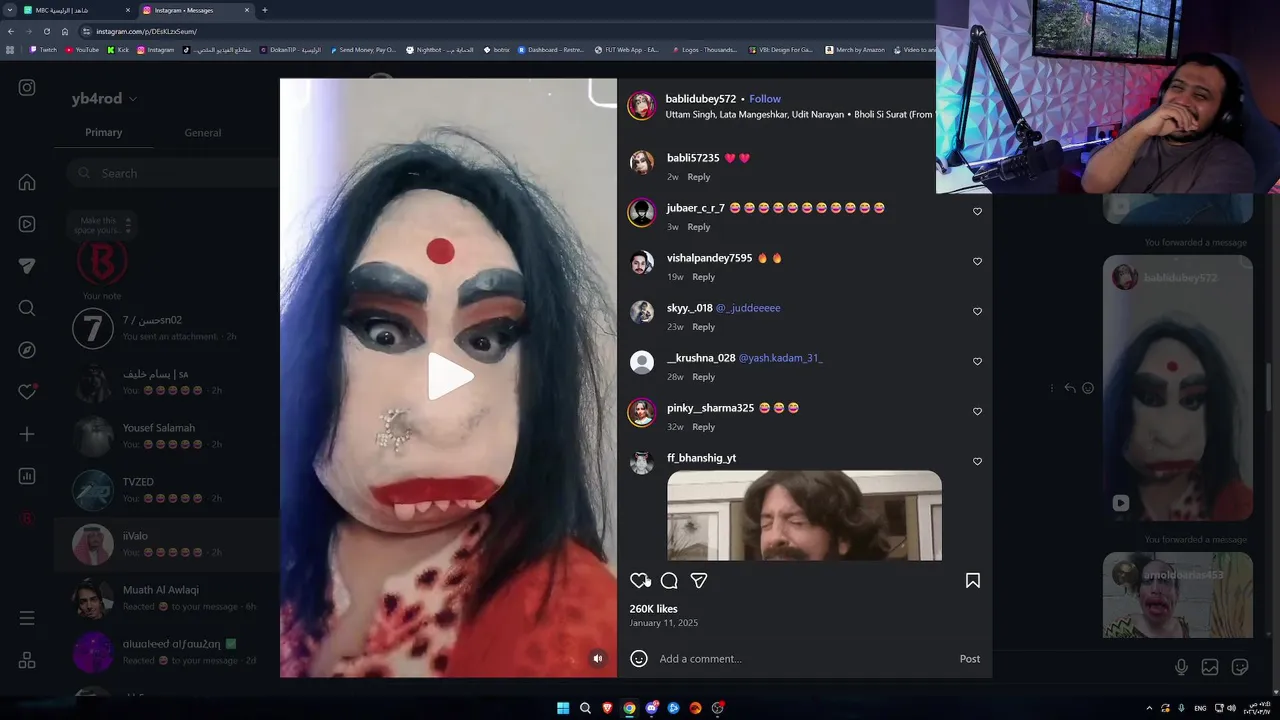1280x720 pixels.
Task: View the 260K likes list
Action: click(653, 609)
